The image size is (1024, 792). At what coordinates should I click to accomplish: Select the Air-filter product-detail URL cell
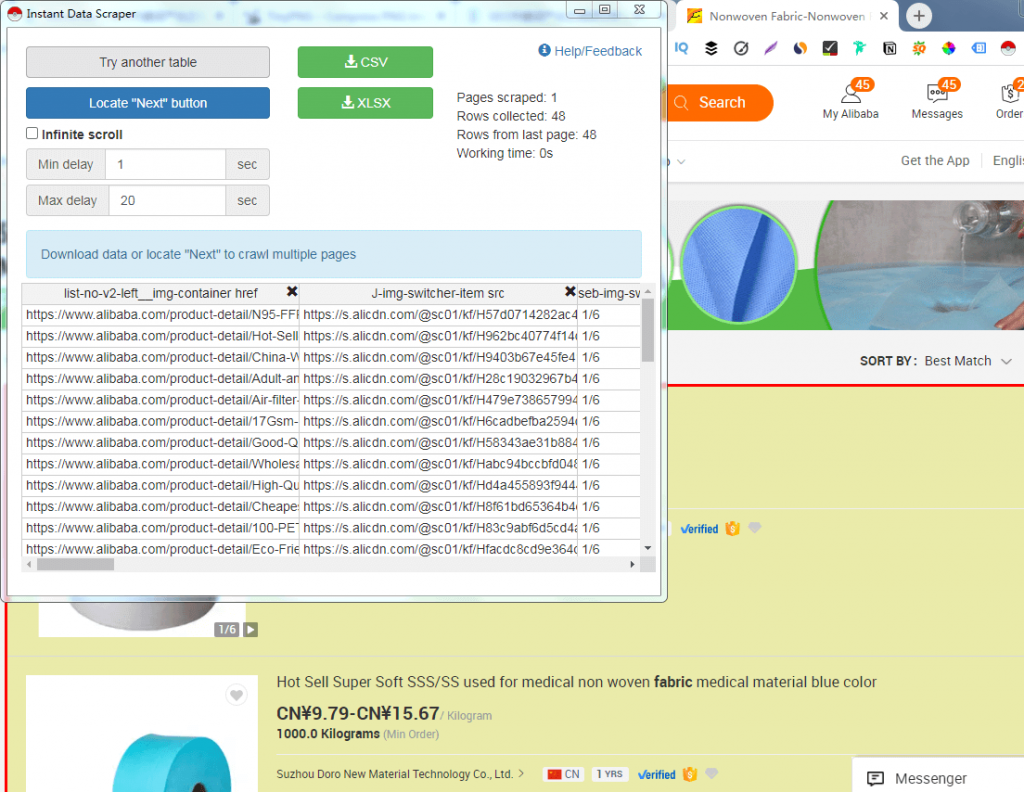pyautogui.click(x=161, y=400)
